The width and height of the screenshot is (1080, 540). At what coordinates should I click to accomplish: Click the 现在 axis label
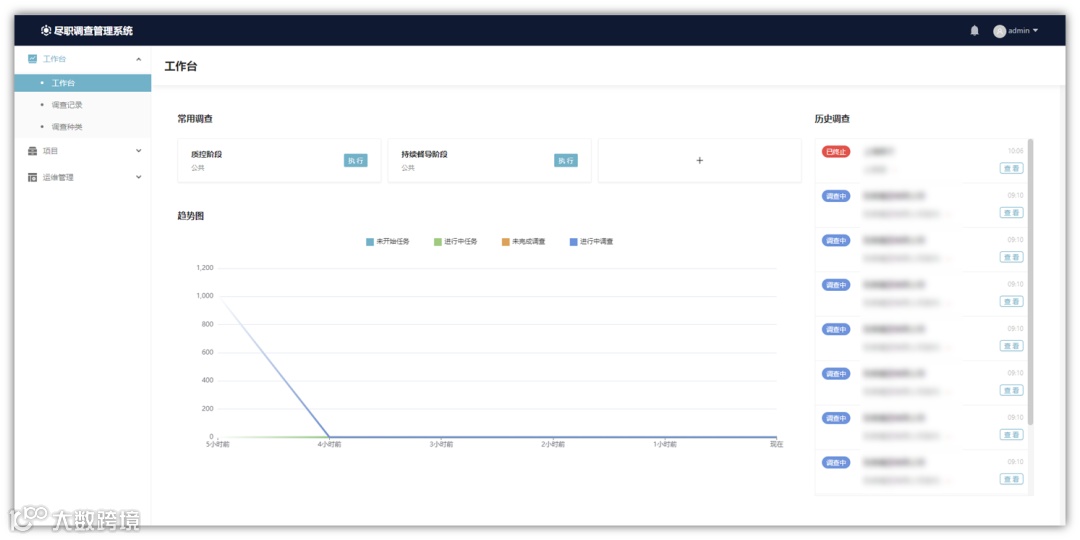pyautogui.click(x=776, y=445)
